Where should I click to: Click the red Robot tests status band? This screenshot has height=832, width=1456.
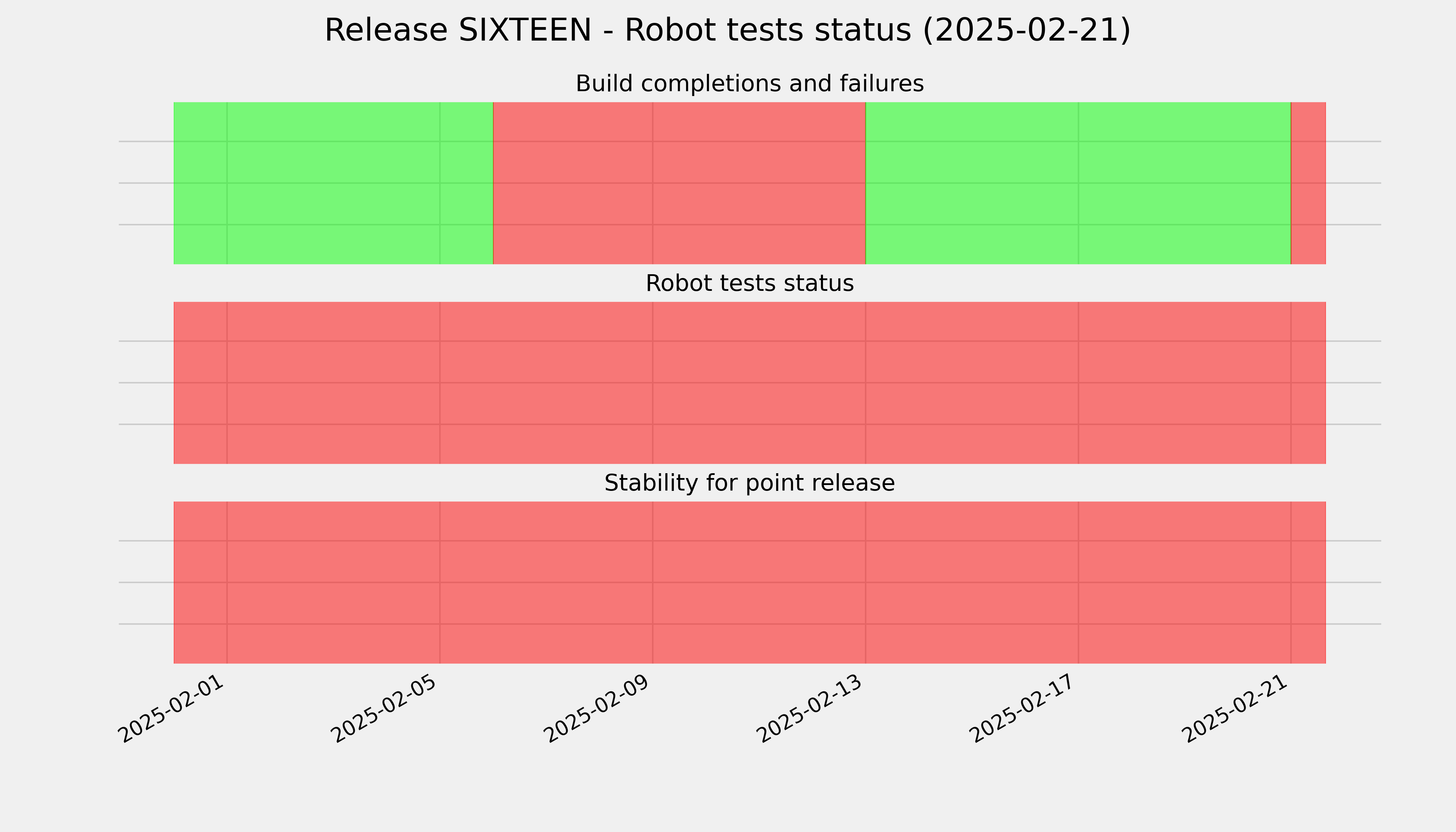point(750,383)
